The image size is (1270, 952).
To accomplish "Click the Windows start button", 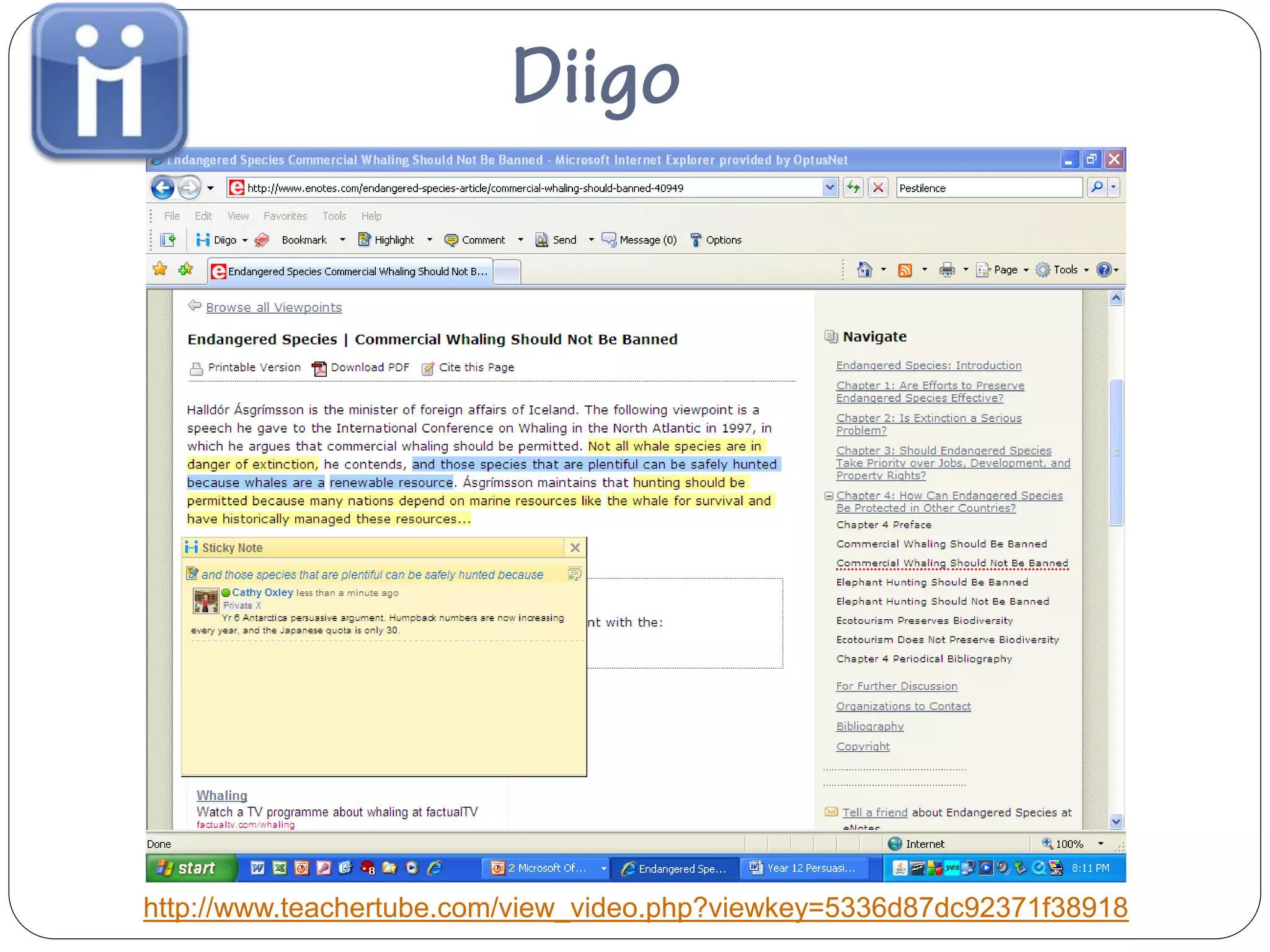I will [x=190, y=868].
